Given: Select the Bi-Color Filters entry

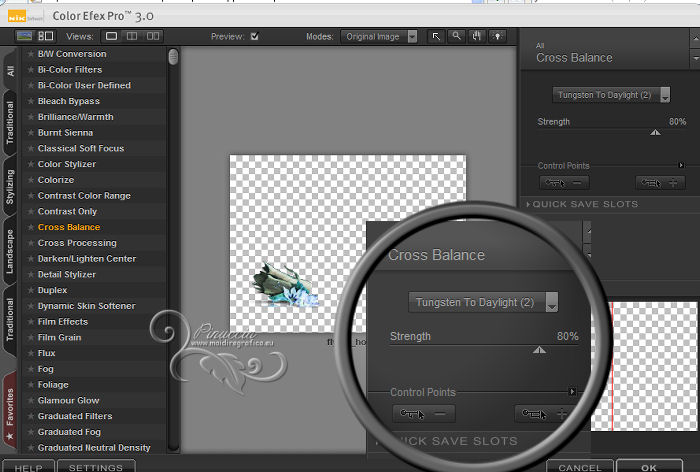Looking at the screenshot, I should [70, 70].
